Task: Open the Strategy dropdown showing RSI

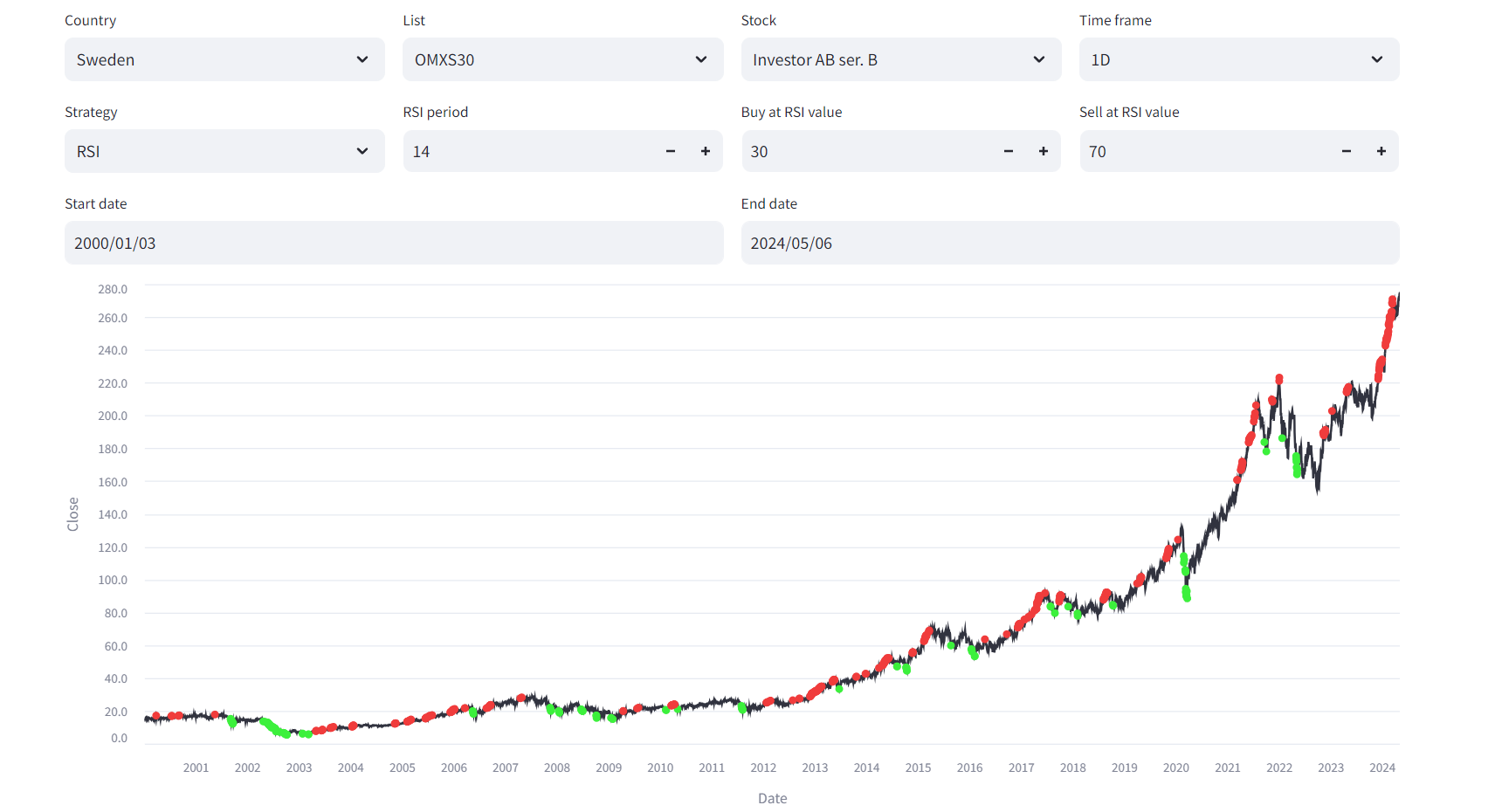Action: pyautogui.click(x=224, y=151)
